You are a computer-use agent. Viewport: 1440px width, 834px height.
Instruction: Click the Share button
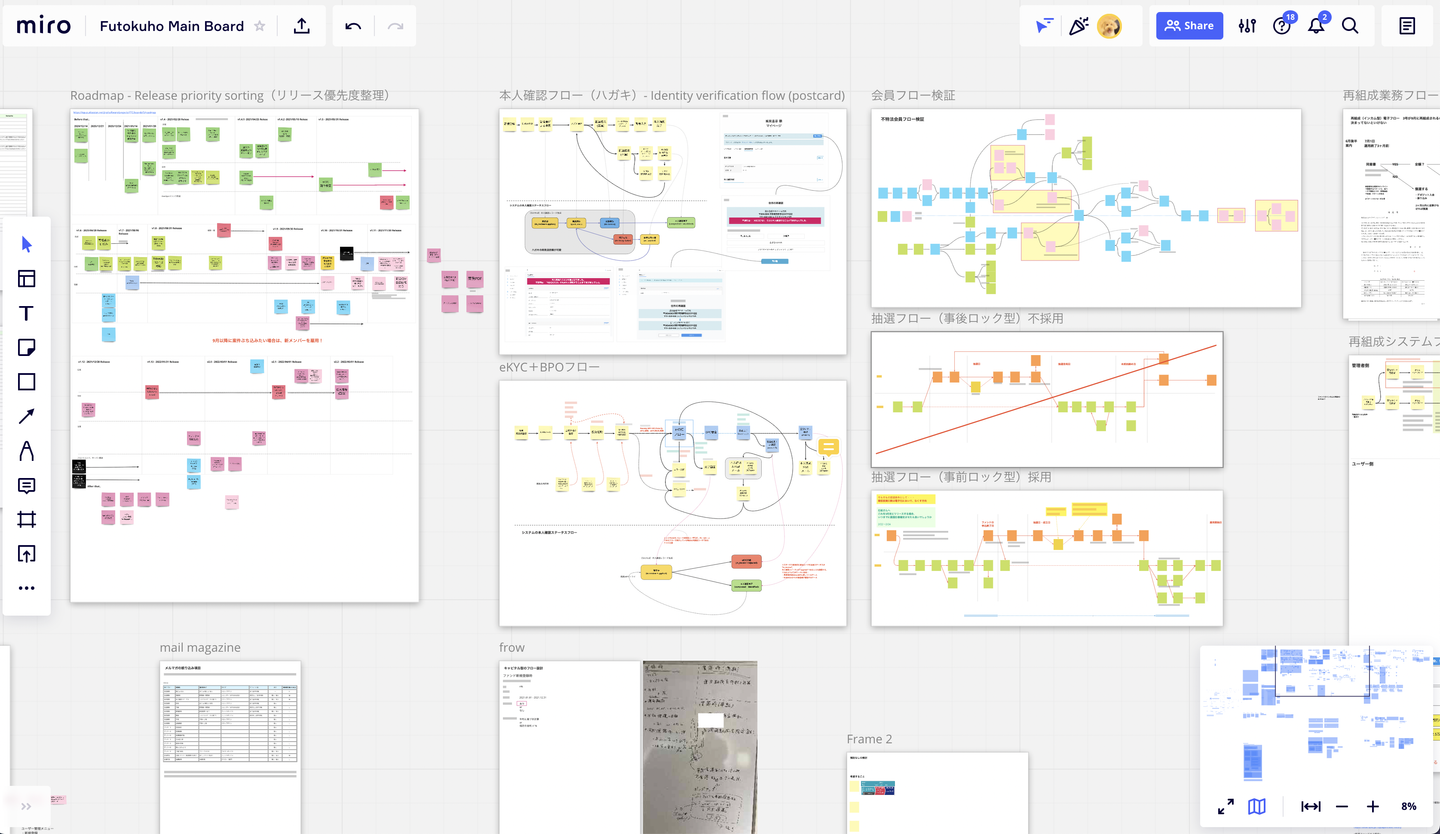[1189, 26]
